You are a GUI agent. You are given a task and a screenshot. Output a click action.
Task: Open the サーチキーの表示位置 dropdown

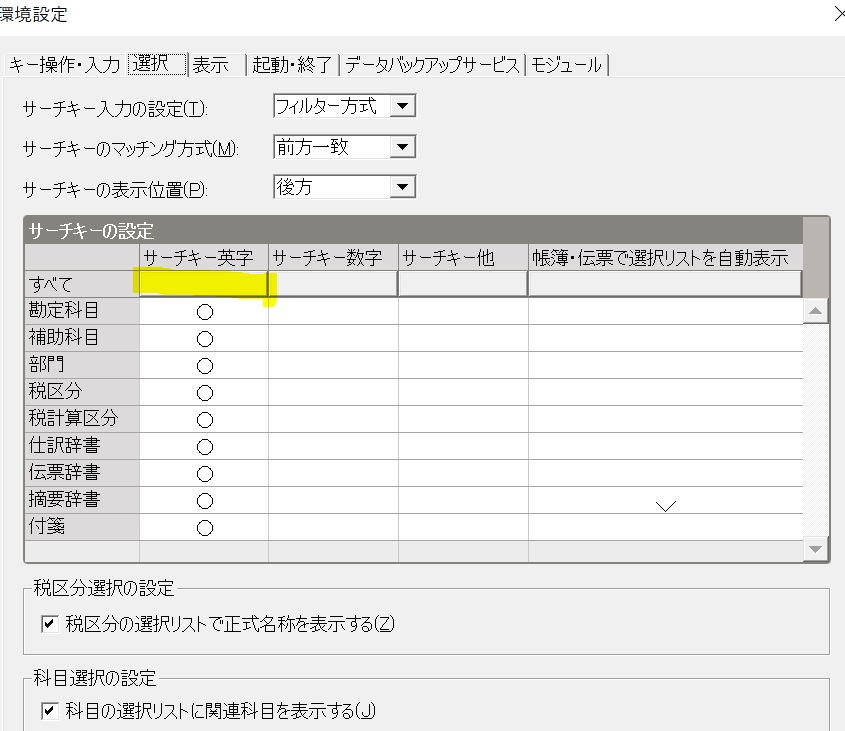point(402,187)
